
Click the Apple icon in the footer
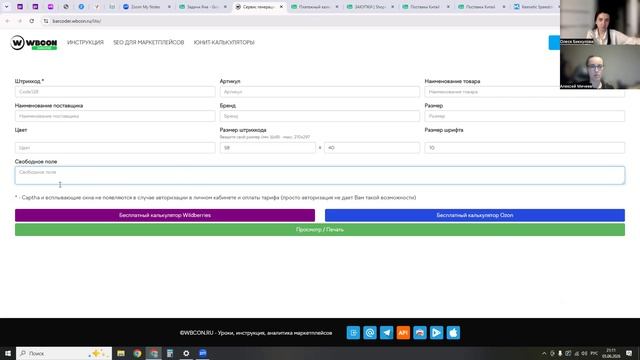coord(453,333)
